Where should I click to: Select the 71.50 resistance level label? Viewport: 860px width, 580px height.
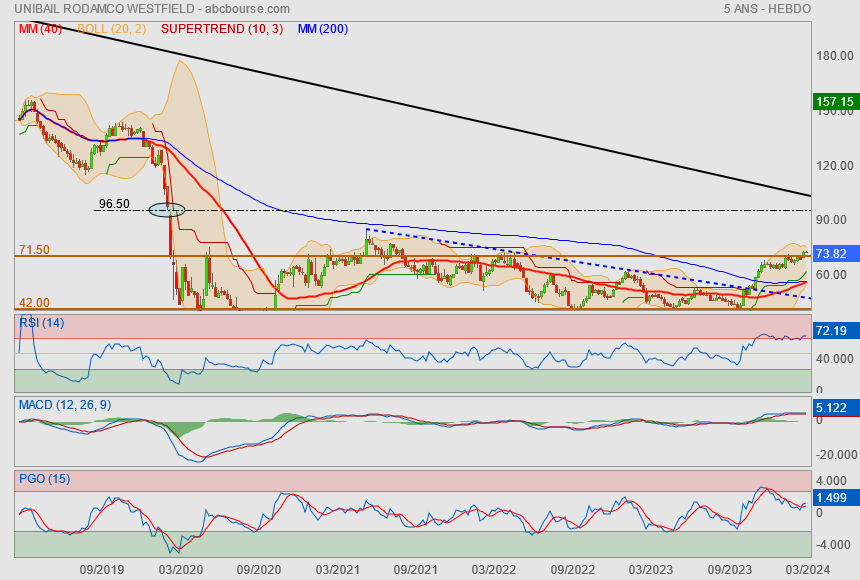(x=34, y=250)
